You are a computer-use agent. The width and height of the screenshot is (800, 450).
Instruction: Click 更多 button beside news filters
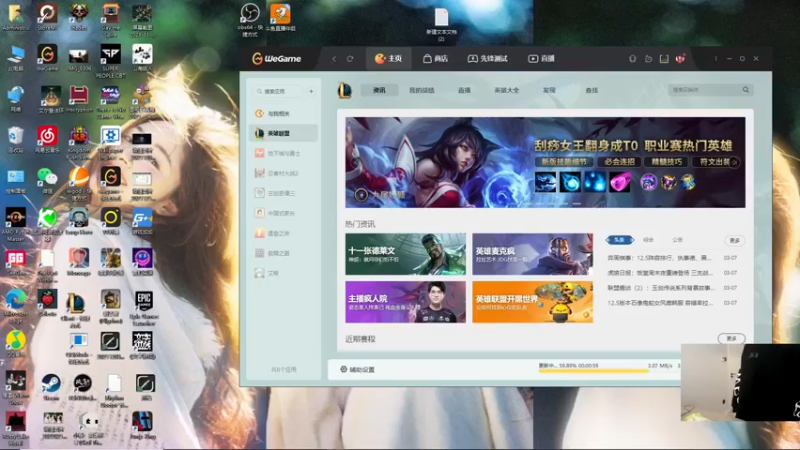pos(734,240)
